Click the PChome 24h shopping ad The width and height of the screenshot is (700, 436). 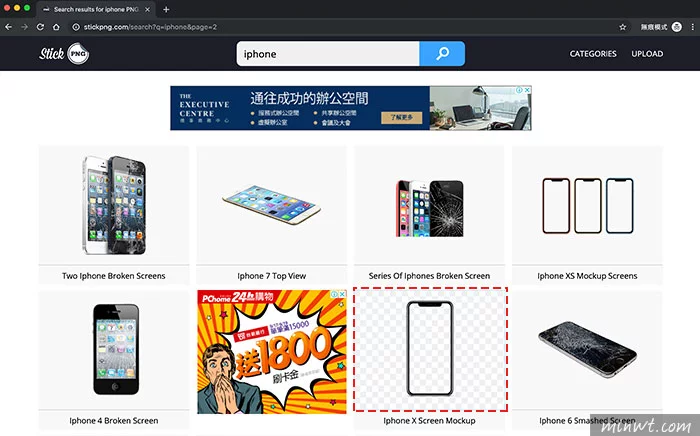271,352
